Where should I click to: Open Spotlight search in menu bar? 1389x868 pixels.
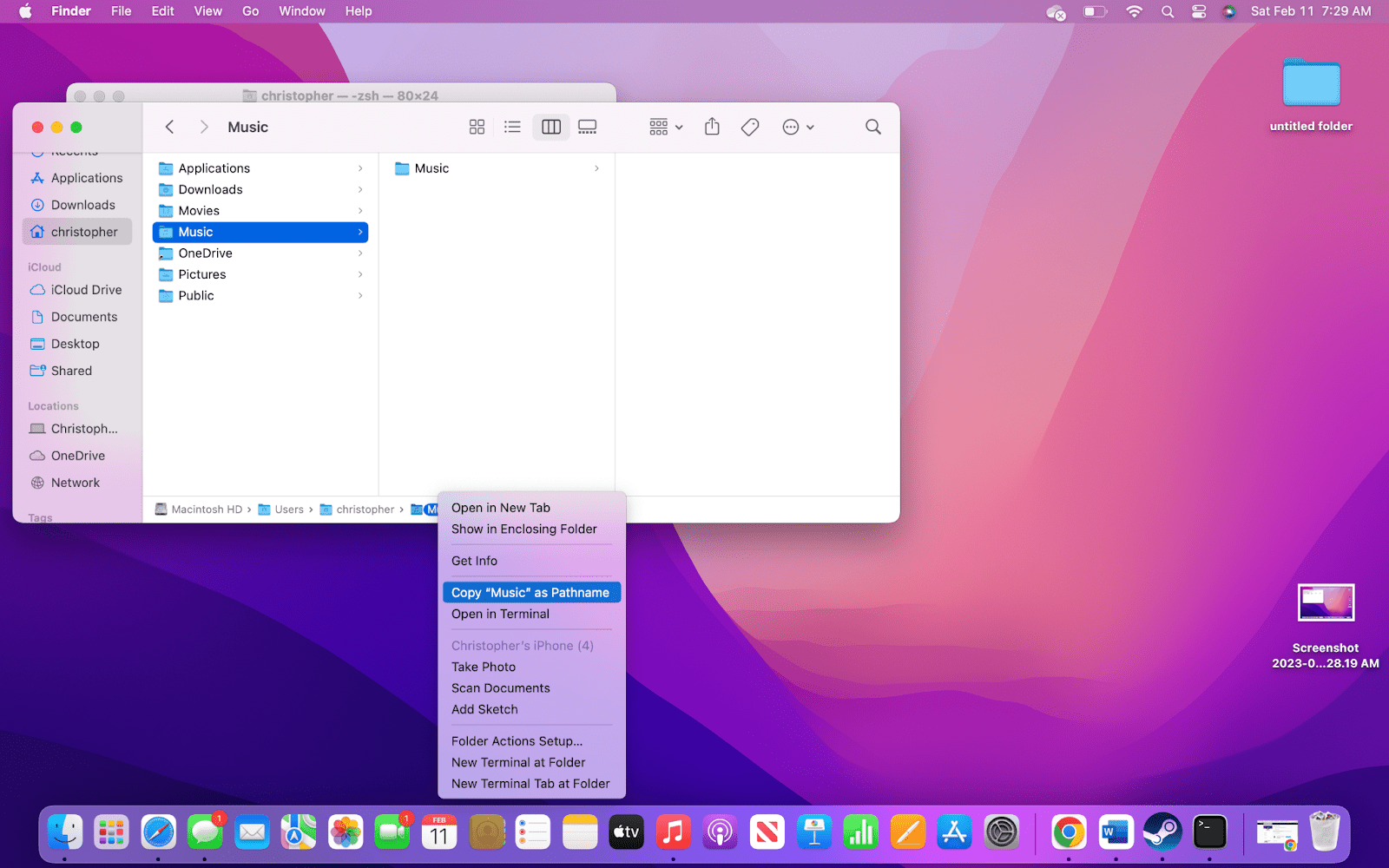coord(1168,11)
